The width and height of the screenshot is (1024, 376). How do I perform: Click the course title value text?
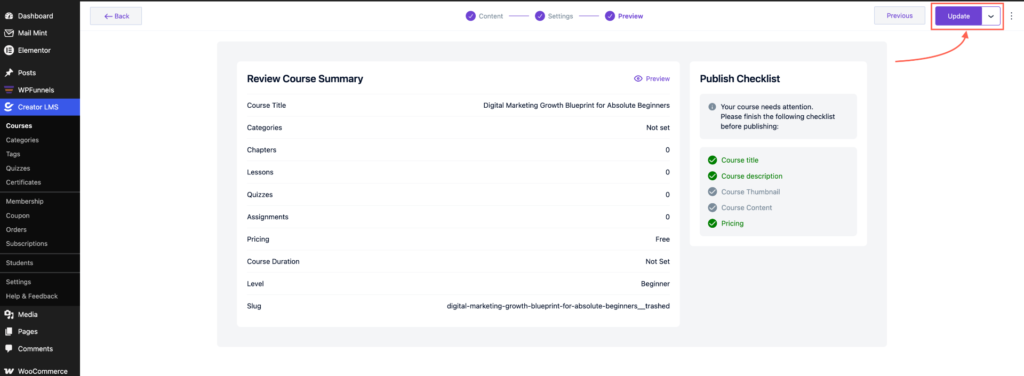(577, 105)
